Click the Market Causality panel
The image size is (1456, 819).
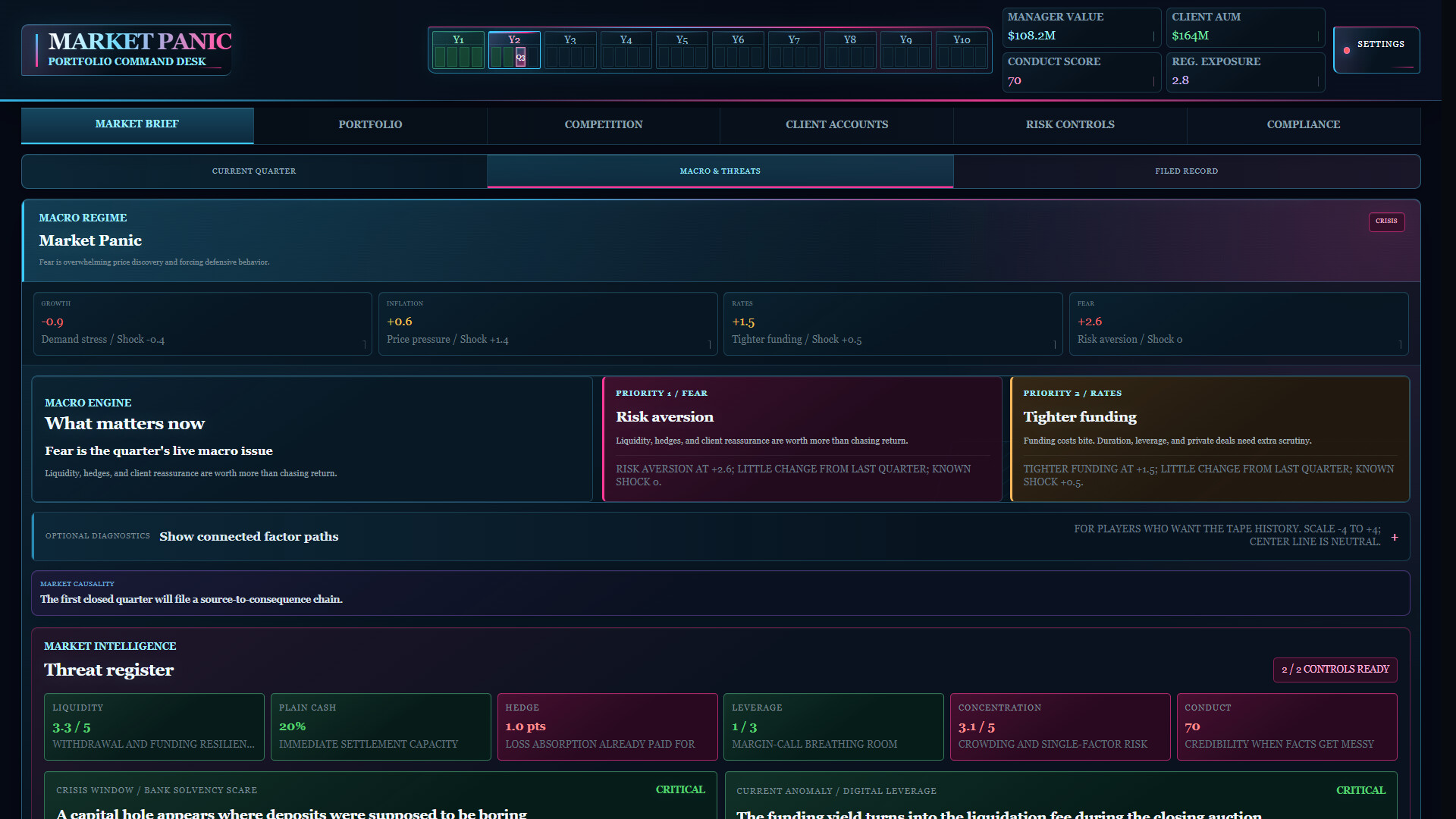click(720, 593)
